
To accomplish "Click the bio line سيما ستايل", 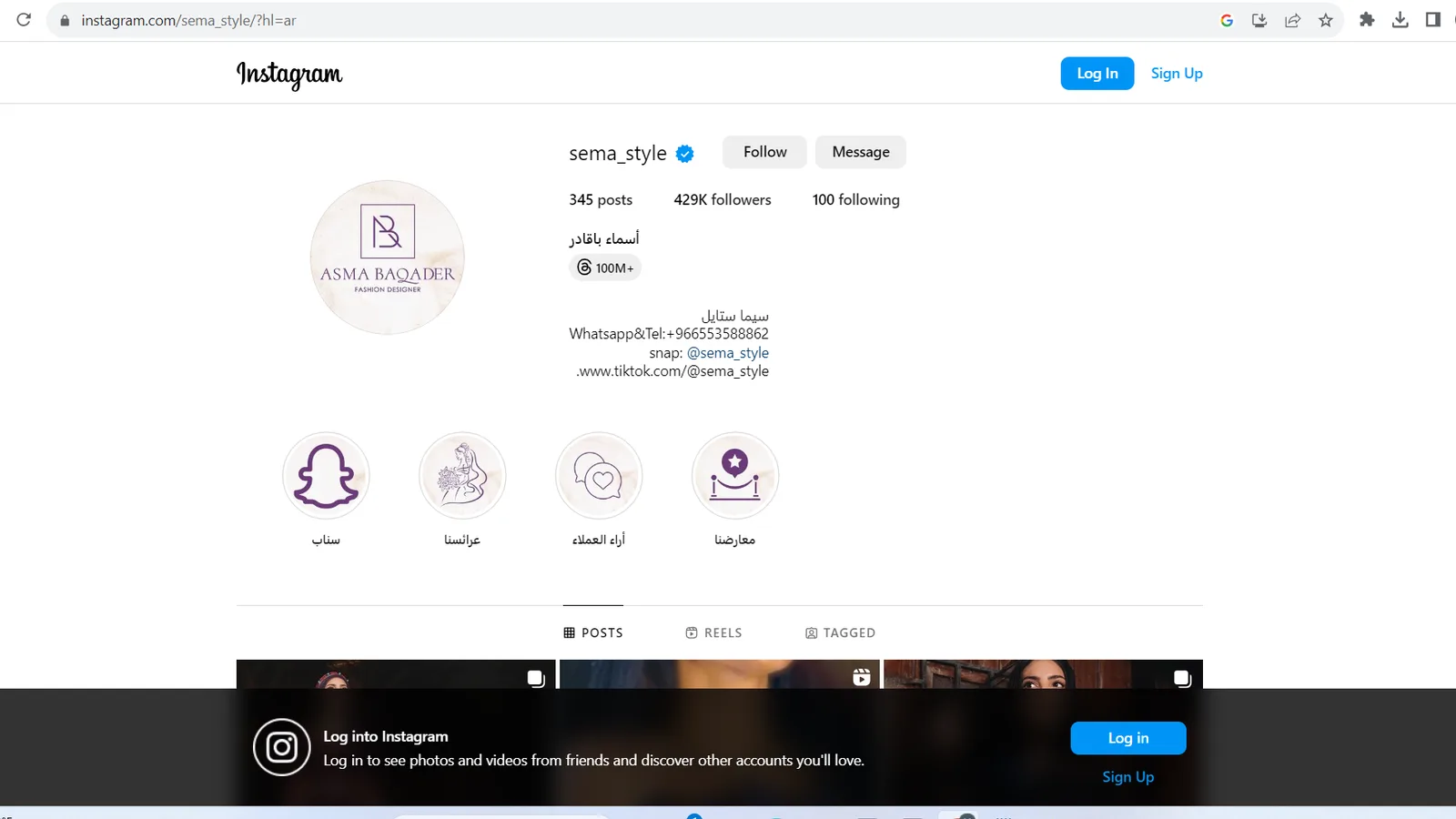I will coord(735,316).
